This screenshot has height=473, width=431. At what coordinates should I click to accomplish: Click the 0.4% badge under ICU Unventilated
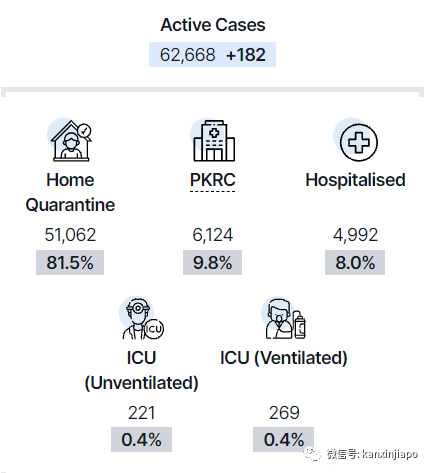(x=141, y=439)
